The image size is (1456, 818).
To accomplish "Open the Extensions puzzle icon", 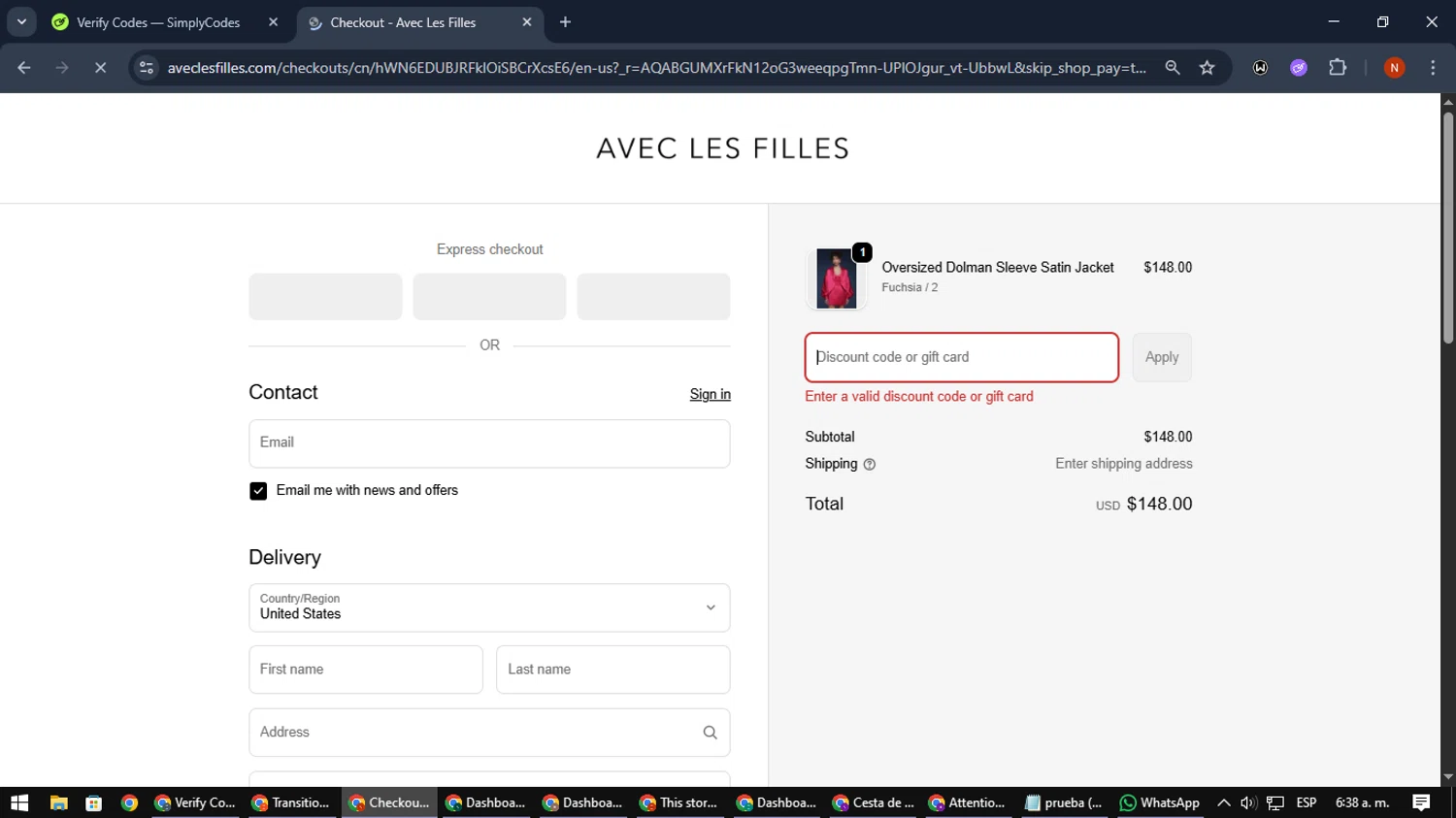I will (x=1338, y=68).
